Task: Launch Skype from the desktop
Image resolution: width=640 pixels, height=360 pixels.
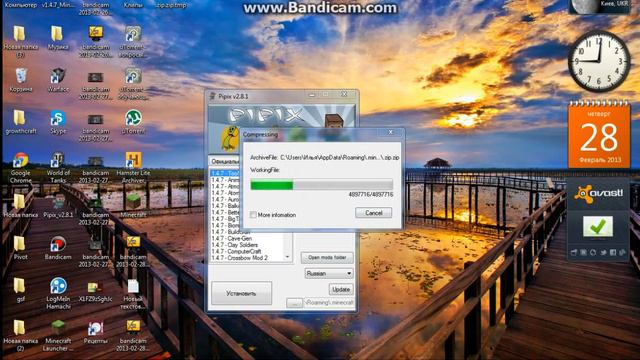Action: click(x=58, y=122)
